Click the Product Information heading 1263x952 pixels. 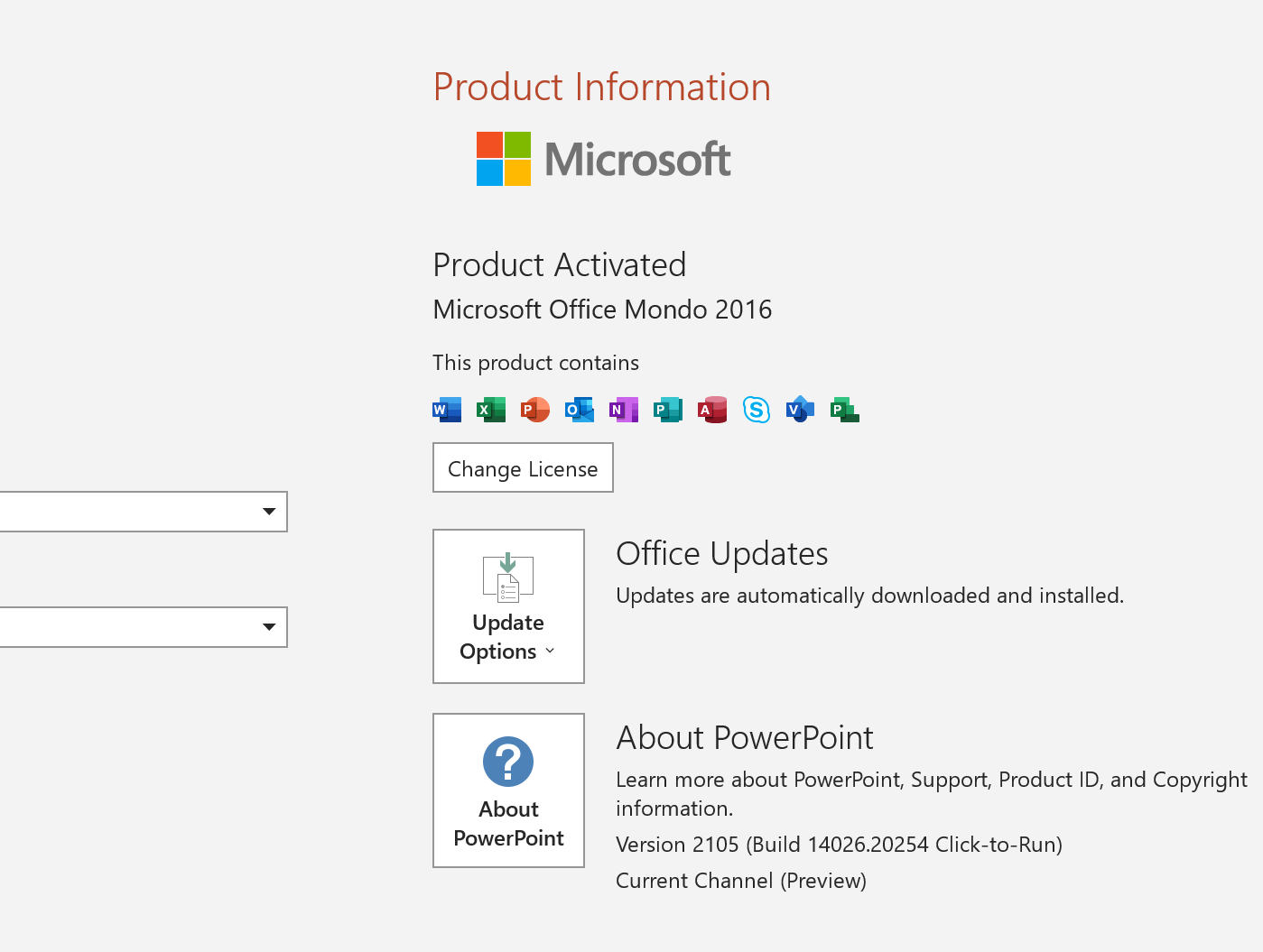coord(602,88)
